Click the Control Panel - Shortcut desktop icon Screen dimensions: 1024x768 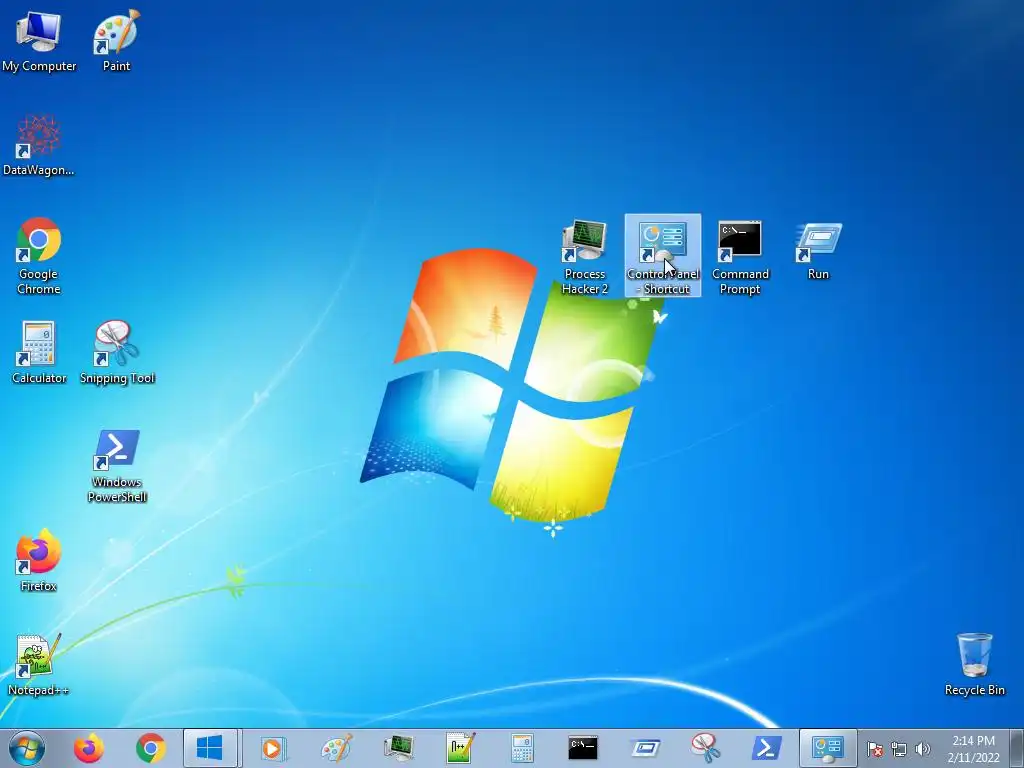click(x=663, y=256)
